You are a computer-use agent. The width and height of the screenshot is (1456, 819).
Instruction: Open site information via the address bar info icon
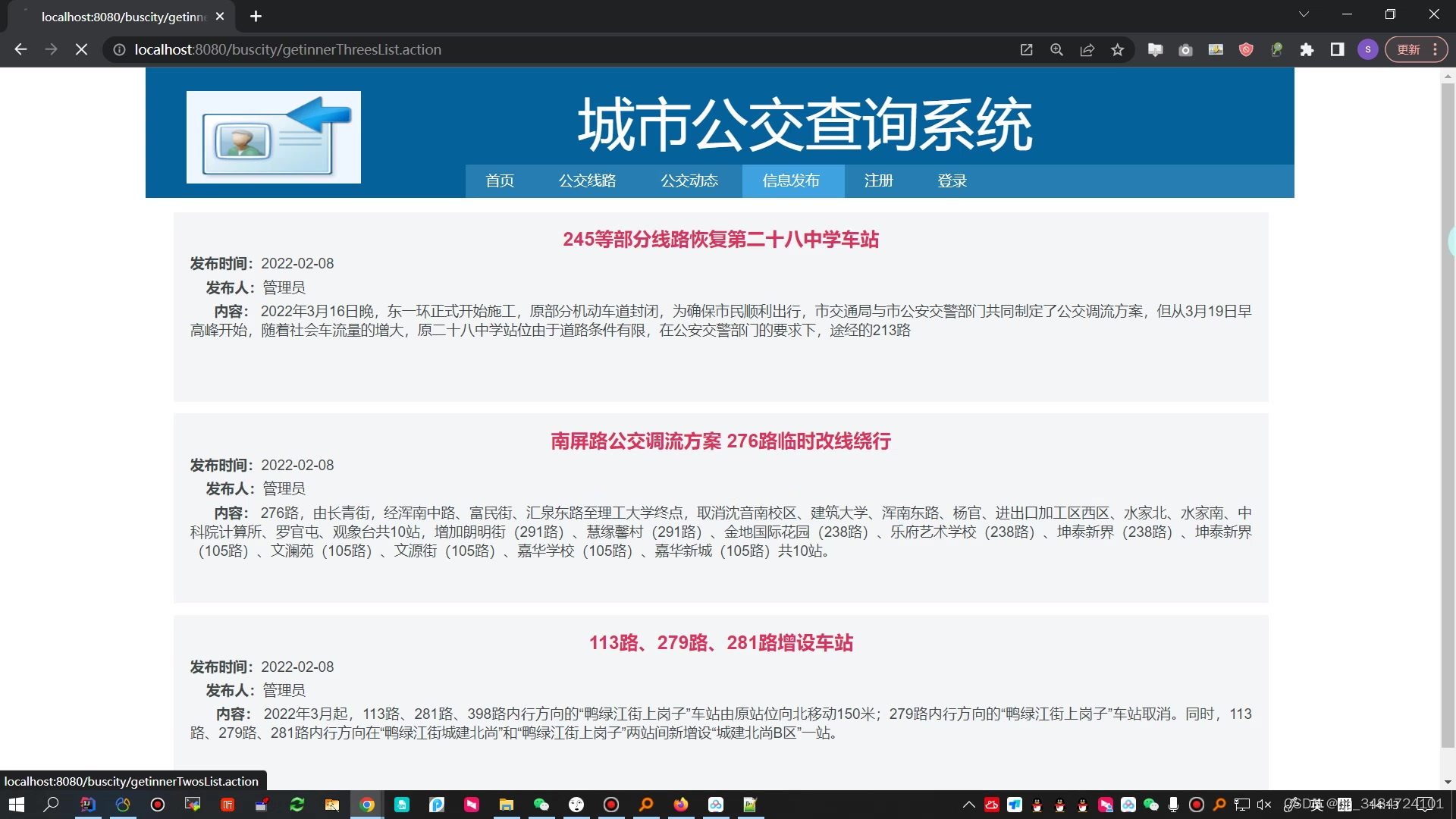click(x=120, y=49)
